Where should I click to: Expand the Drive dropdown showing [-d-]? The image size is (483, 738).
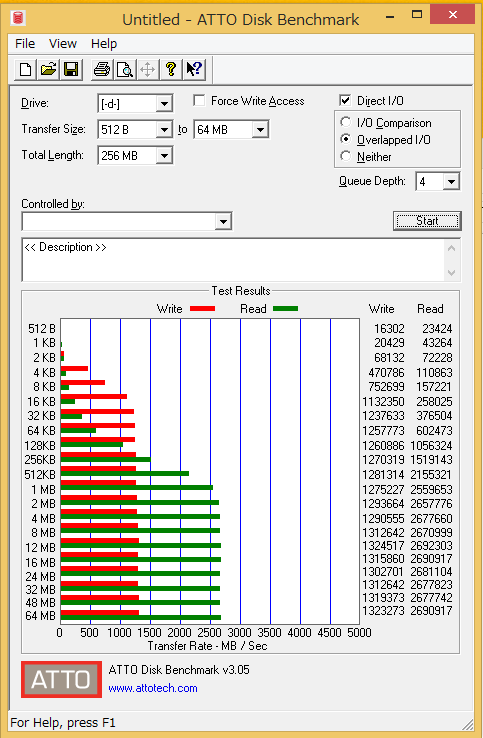coord(164,104)
